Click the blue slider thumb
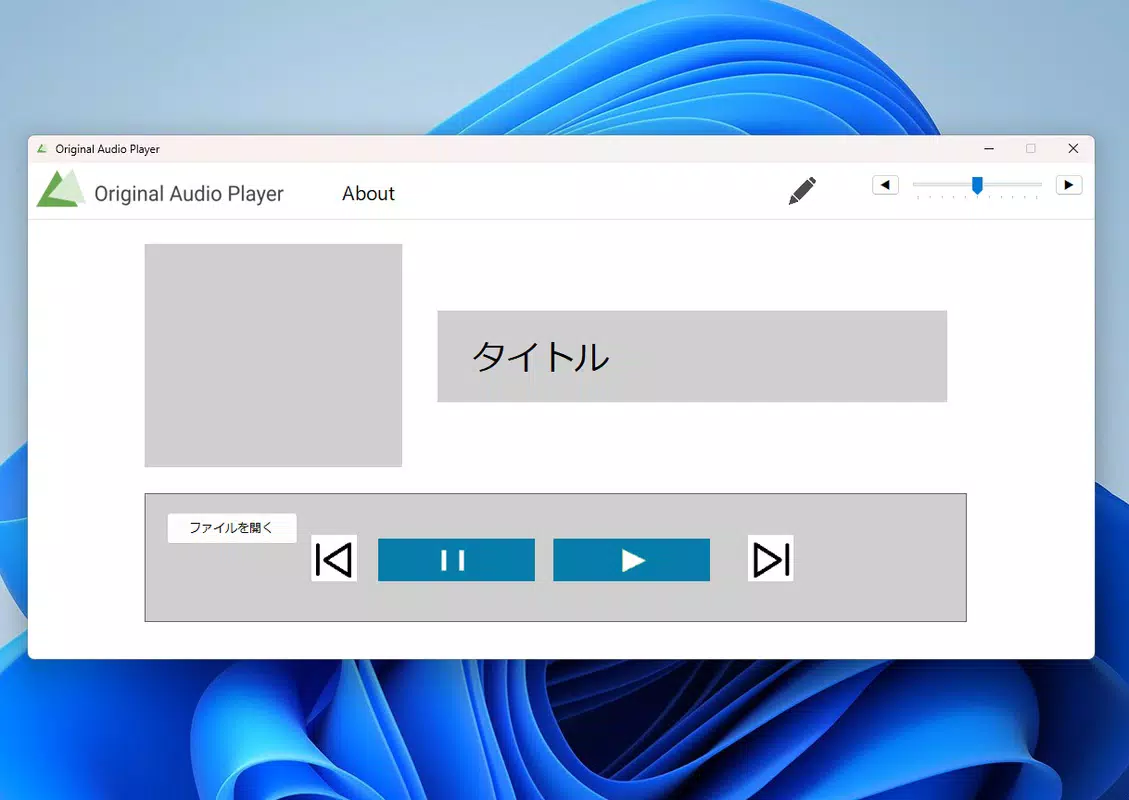Viewport: 1129px width, 800px height. tap(977, 185)
